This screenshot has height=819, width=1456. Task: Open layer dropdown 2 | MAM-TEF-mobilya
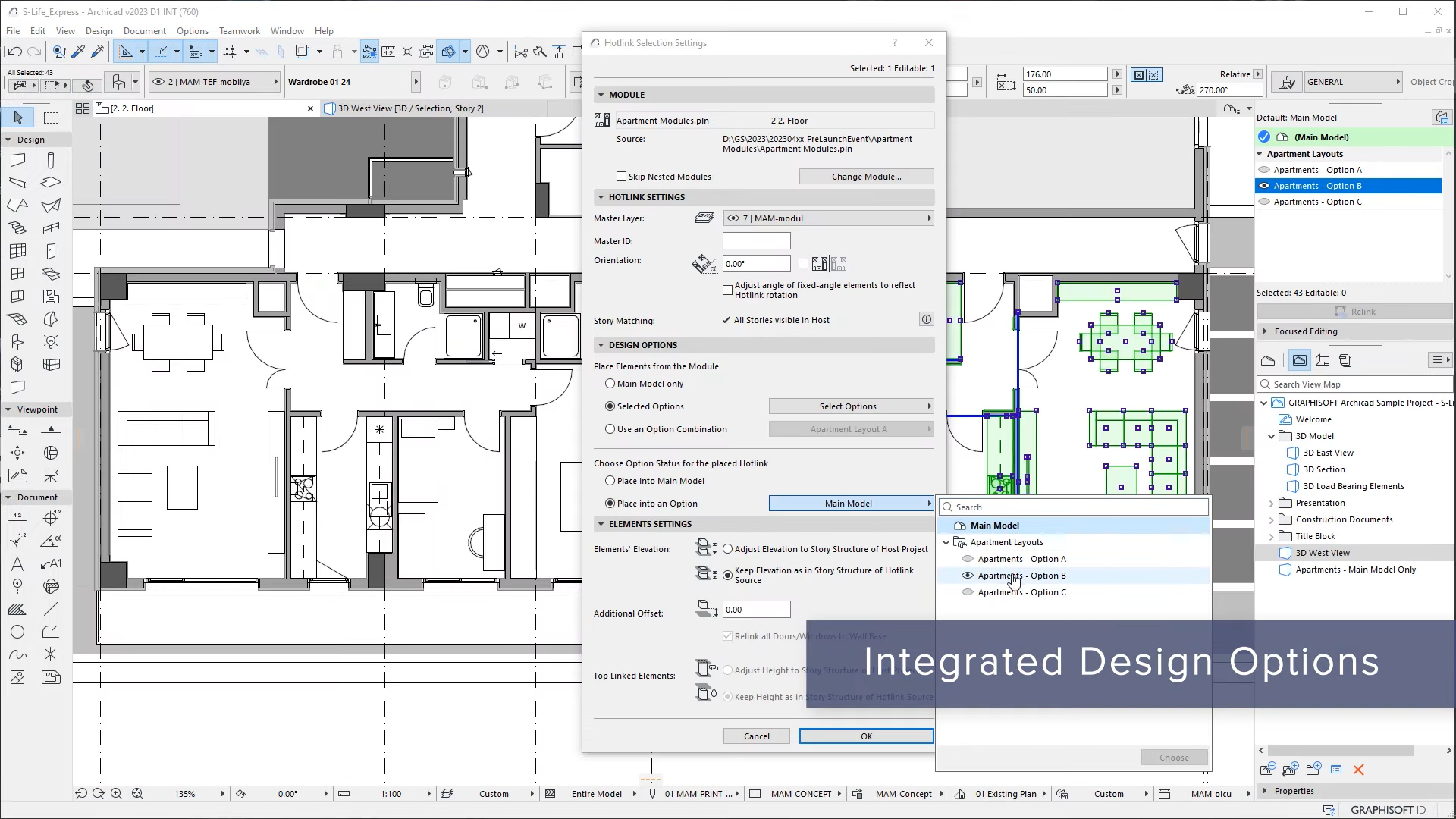pyautogui.click(x=215, y=82)
